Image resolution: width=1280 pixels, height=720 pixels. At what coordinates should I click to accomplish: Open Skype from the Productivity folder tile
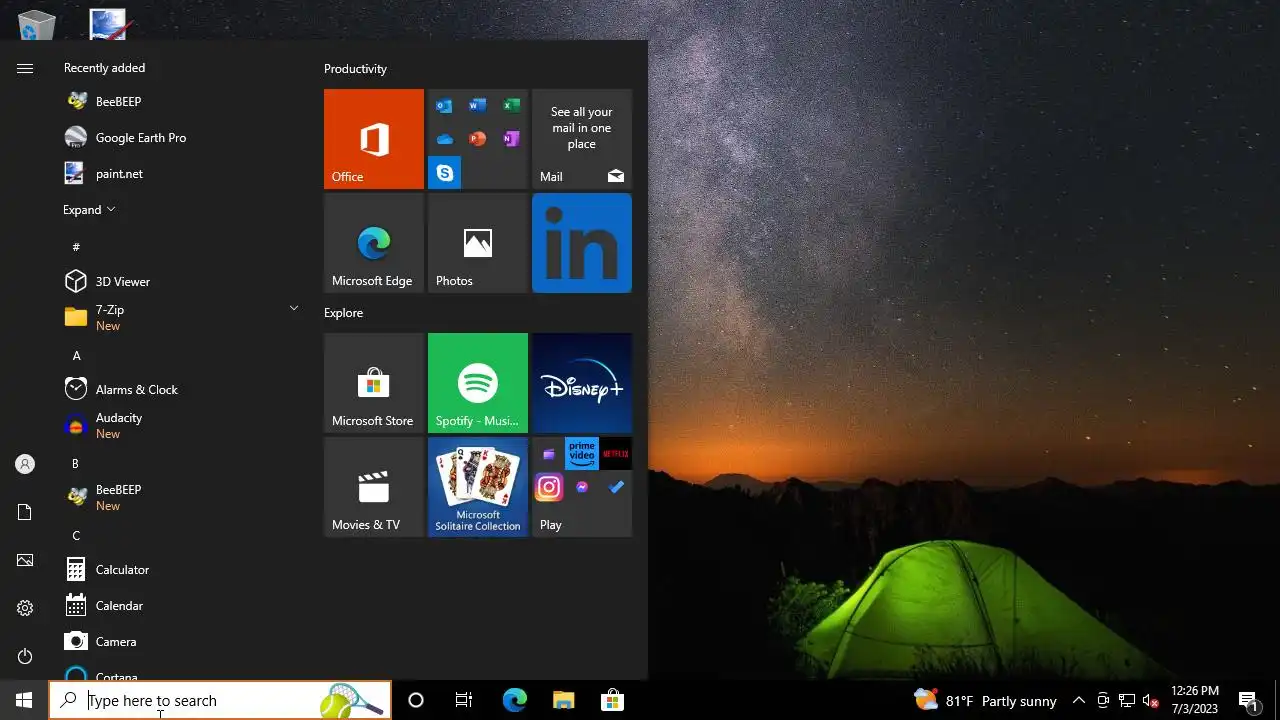point(444,173)
